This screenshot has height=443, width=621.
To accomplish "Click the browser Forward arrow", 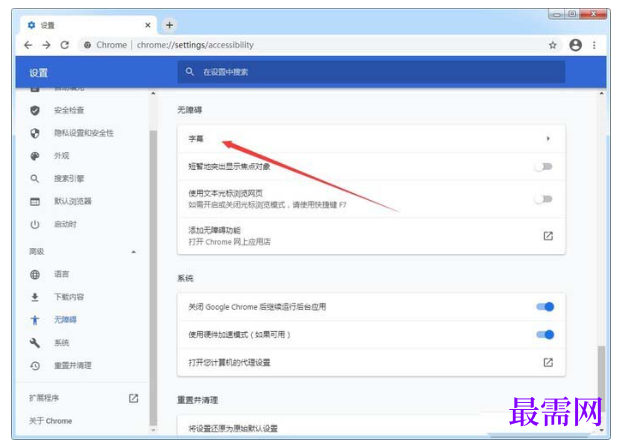I will 46,45.
